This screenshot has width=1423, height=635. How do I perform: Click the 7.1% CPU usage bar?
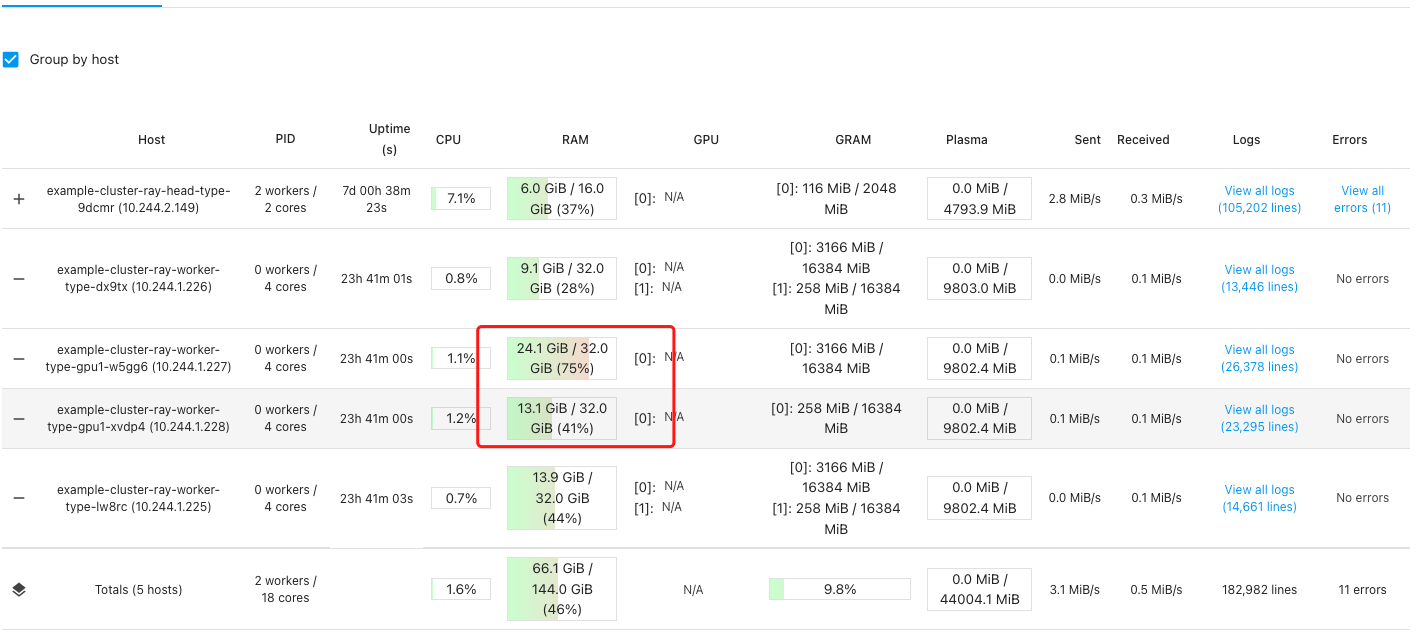(x=461, y=198)
